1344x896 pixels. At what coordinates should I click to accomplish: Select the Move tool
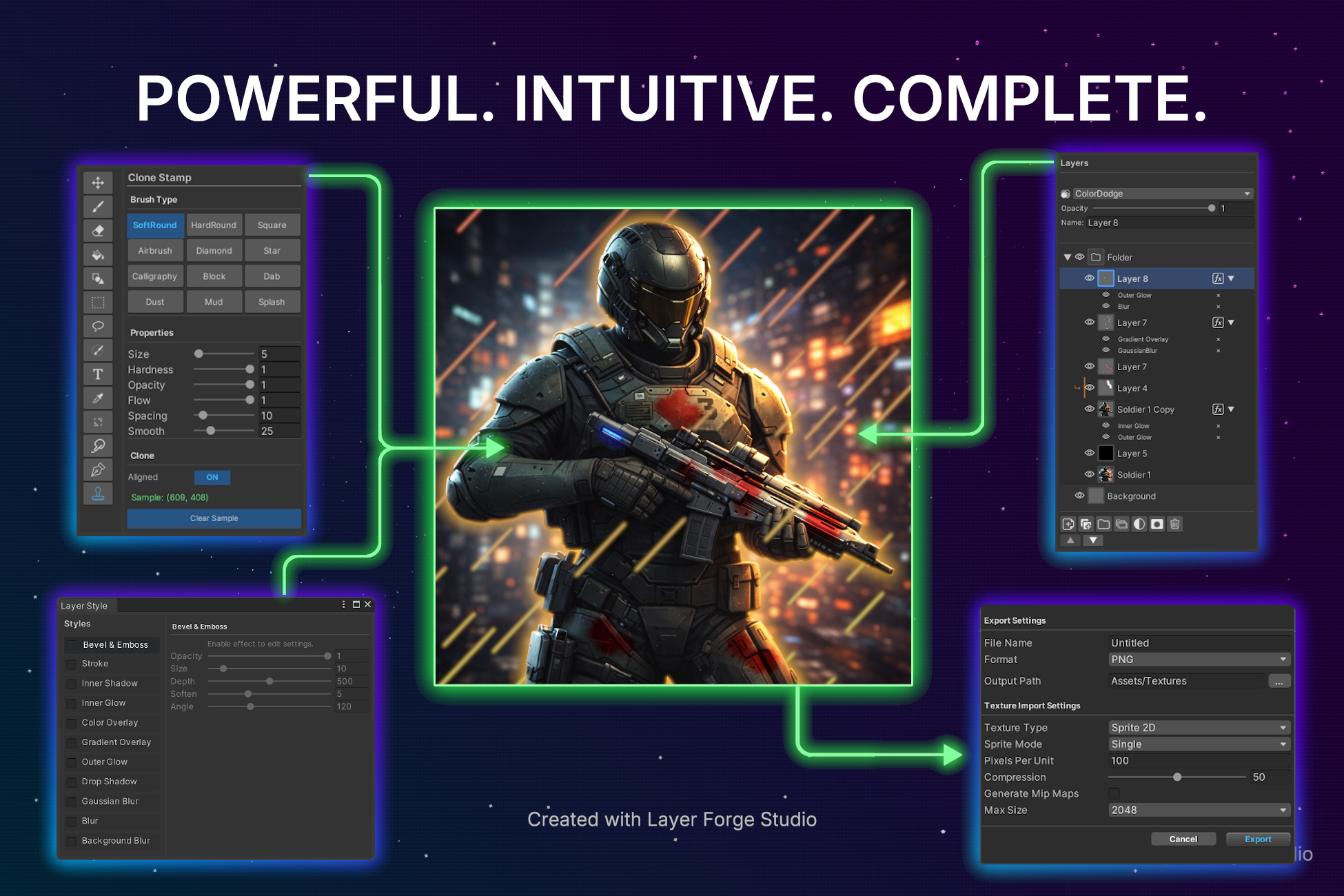tap(98, 183)
